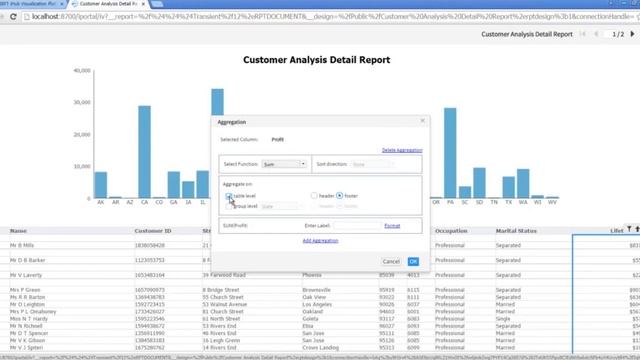
Task: Click the Delete Aggregation link
Action: click(402, 150)
